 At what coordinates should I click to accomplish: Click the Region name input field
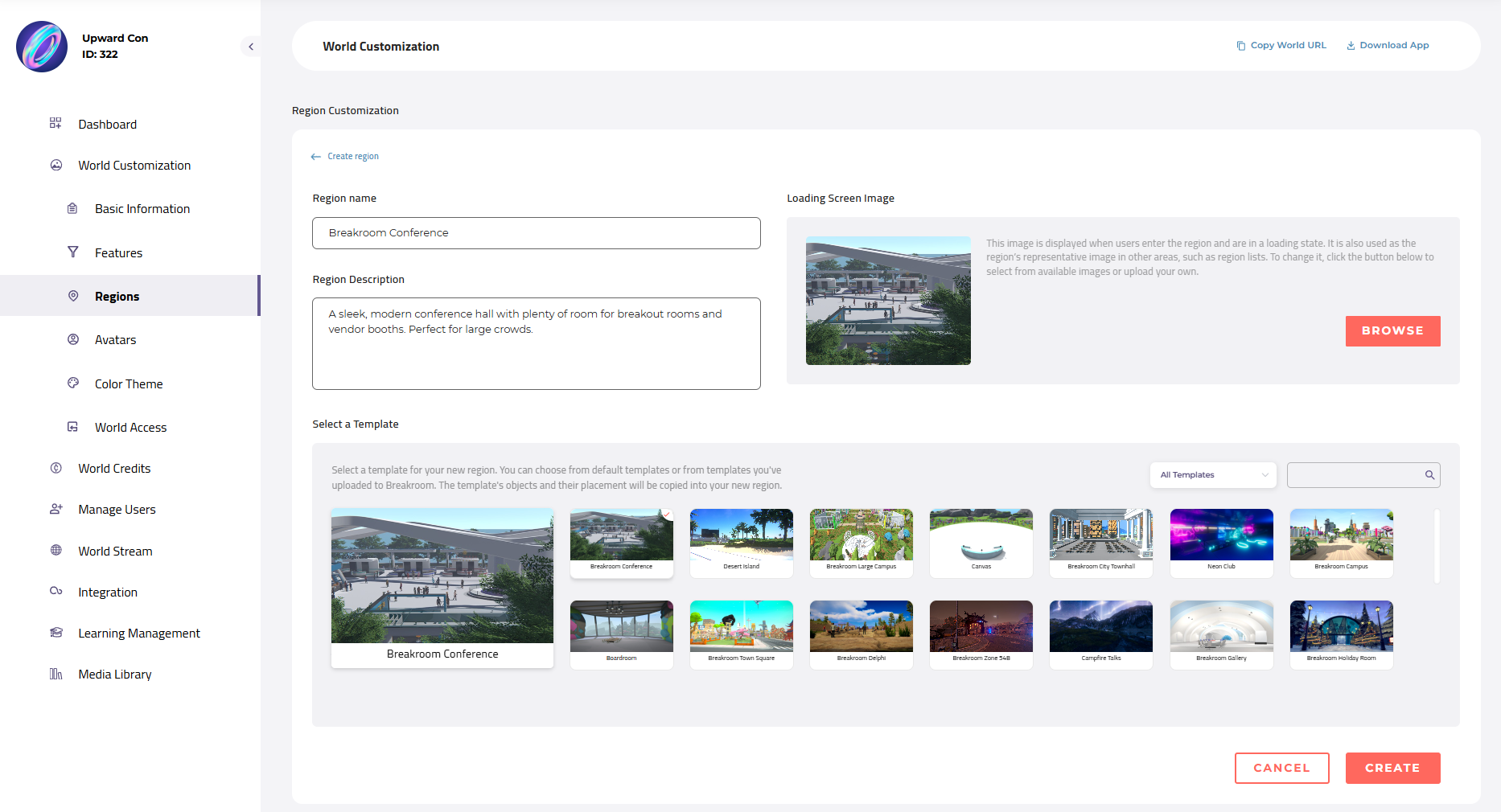click(x=537, y=233)
